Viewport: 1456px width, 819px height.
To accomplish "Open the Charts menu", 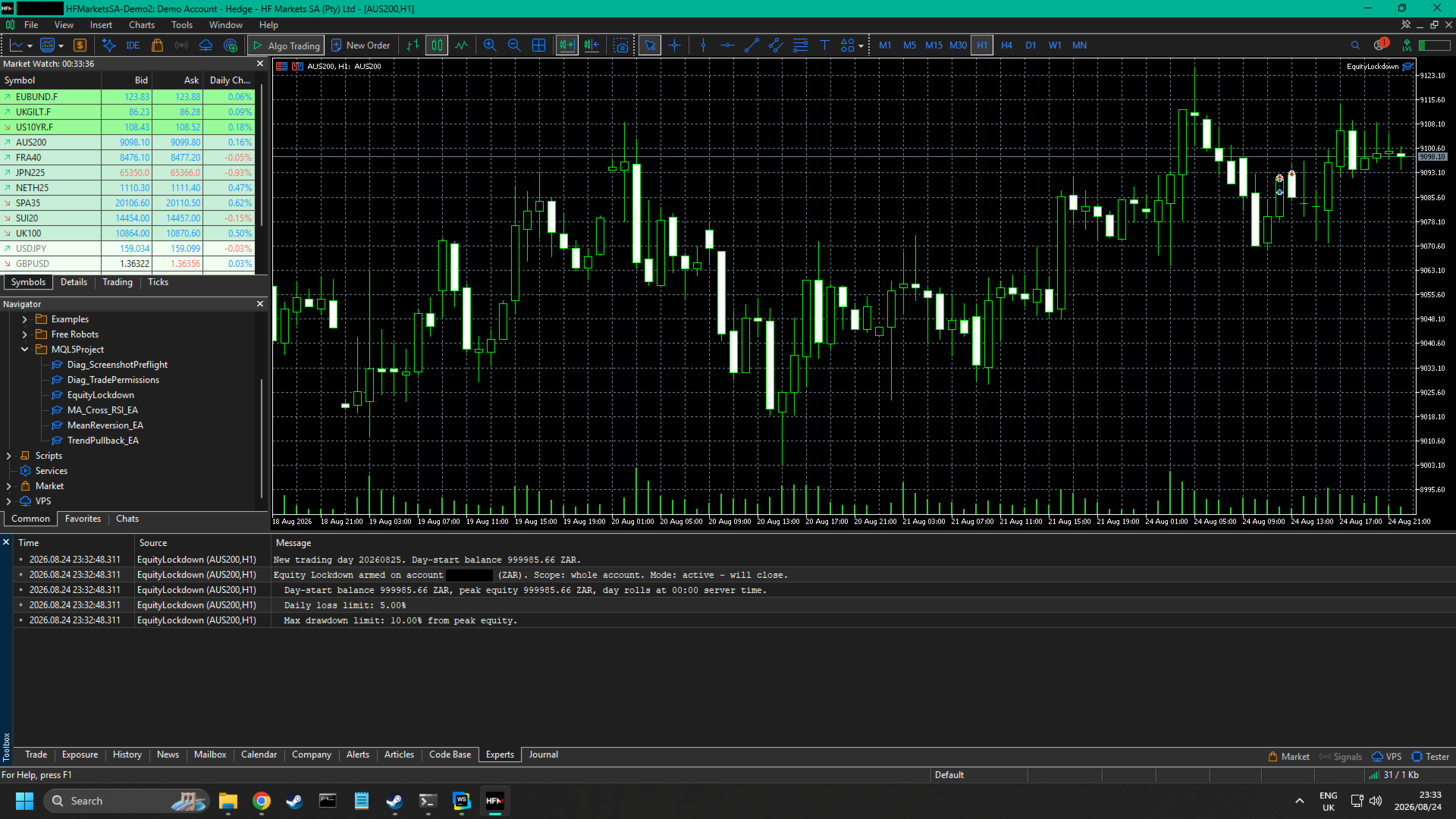I will 141,25.
